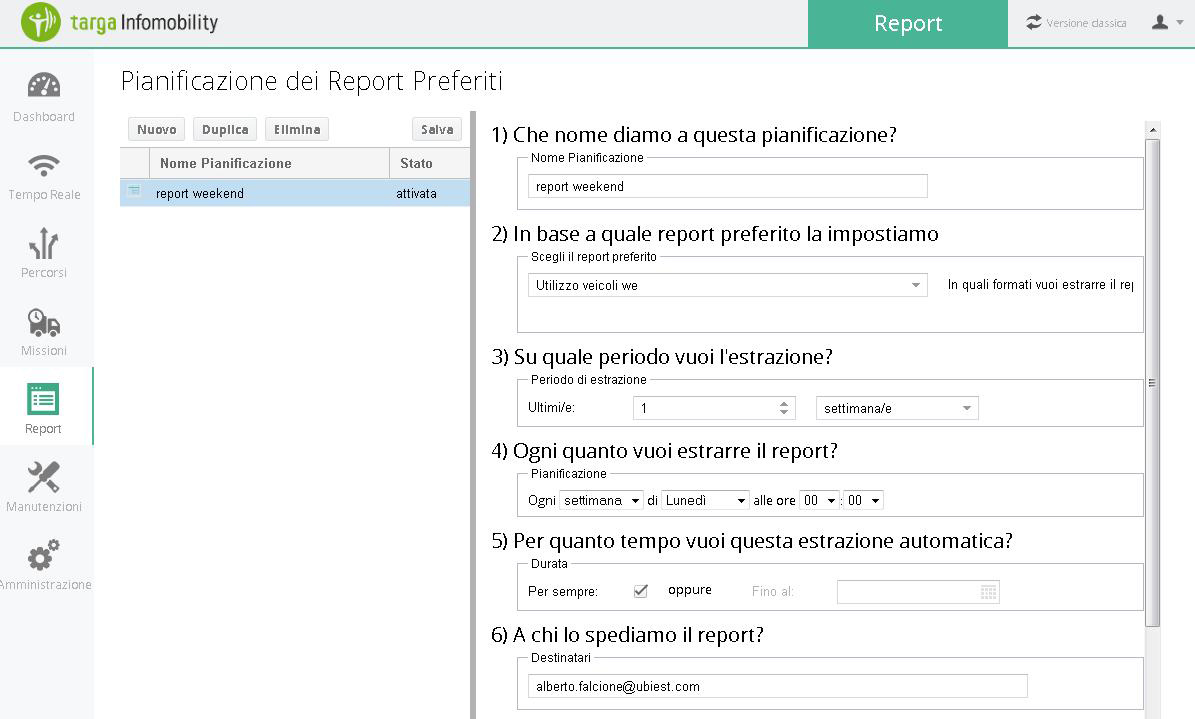Image resolution: width=1195 pixels, height=719 pixels.
Task: Click the Salva button
Action: [x=437, y=130]
